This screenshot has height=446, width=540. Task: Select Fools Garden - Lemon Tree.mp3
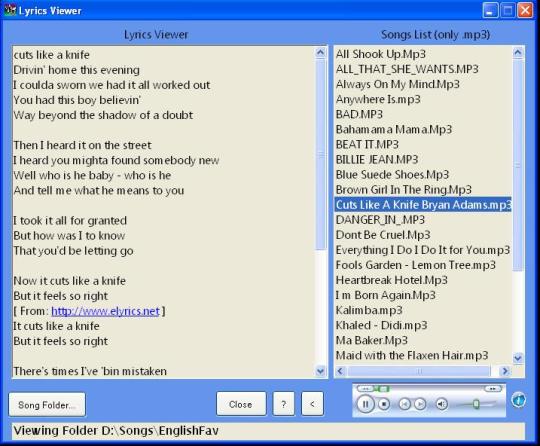(x=423, y=265)
